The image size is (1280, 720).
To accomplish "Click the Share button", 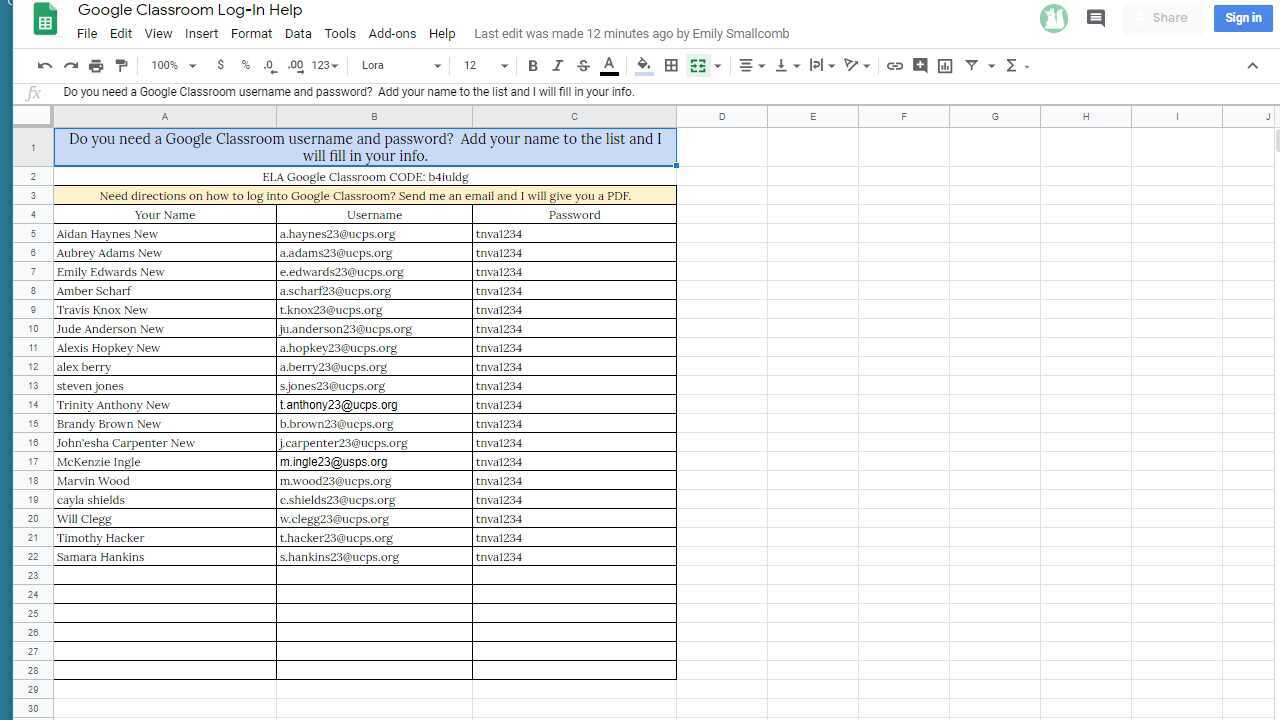I will pyautogui.click(x=1169, y=18).
